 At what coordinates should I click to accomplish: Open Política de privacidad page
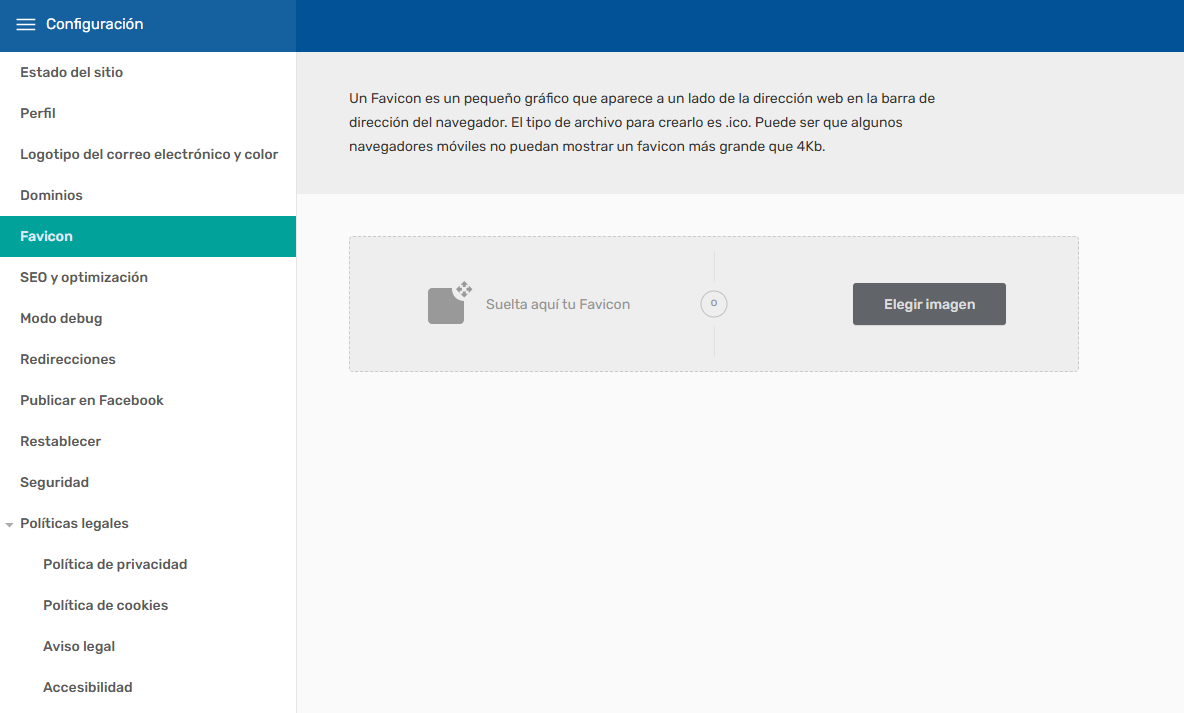[148, 564]
